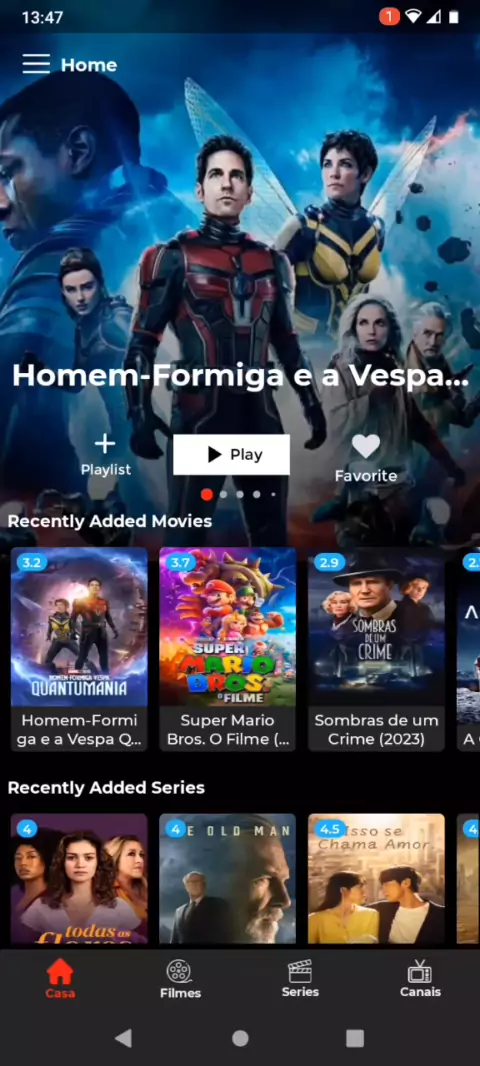Image resolution: width=480 pixels, height=1066 pixels.
Task: Open The Old Man series thumbnail
Action: coord(228,878)
